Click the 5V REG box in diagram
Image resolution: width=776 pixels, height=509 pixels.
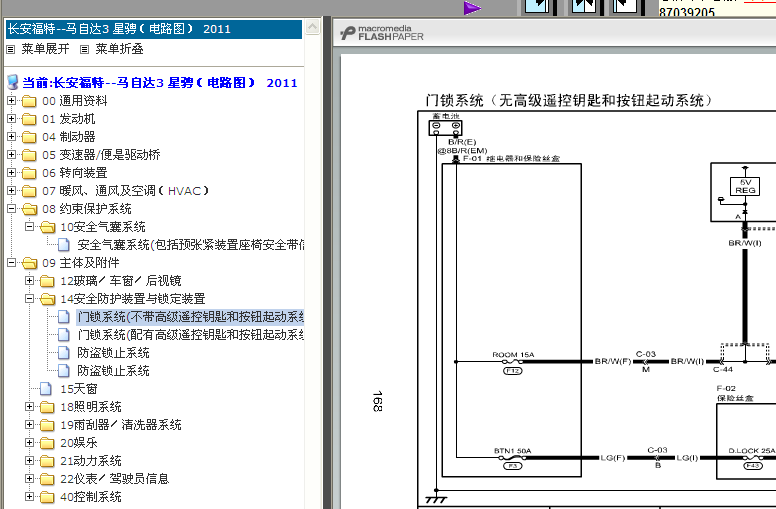pos(745,187)
